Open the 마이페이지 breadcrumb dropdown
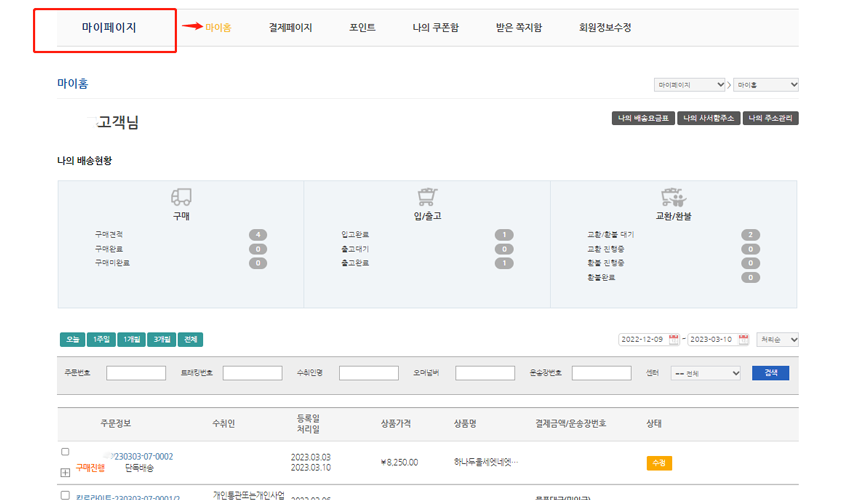Image resolution: width=842 pixels, height=500 pixels. (x=691, y=85)
